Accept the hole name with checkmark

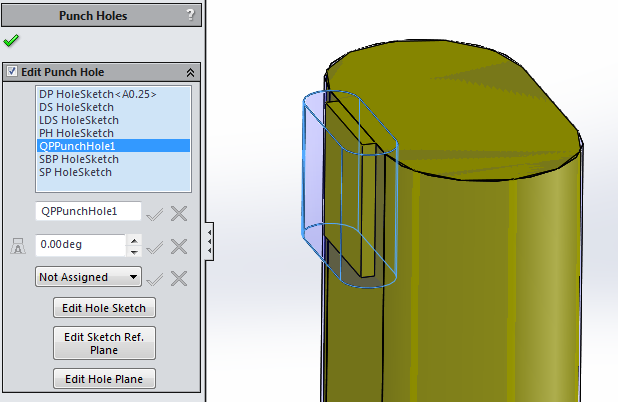(154, 212)
